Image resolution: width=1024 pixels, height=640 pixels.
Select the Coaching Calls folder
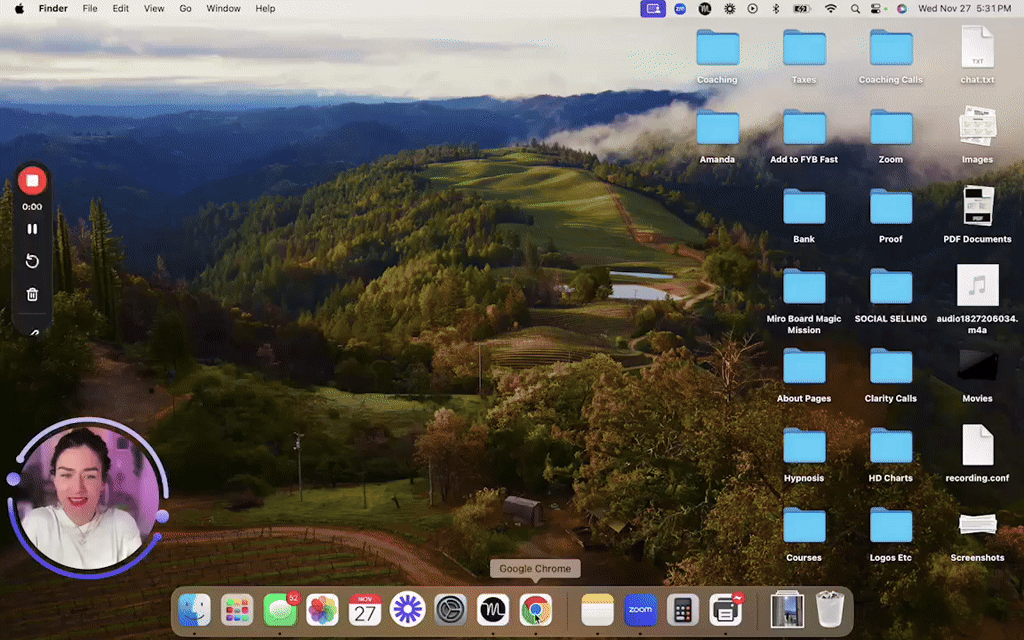(890, 49)
